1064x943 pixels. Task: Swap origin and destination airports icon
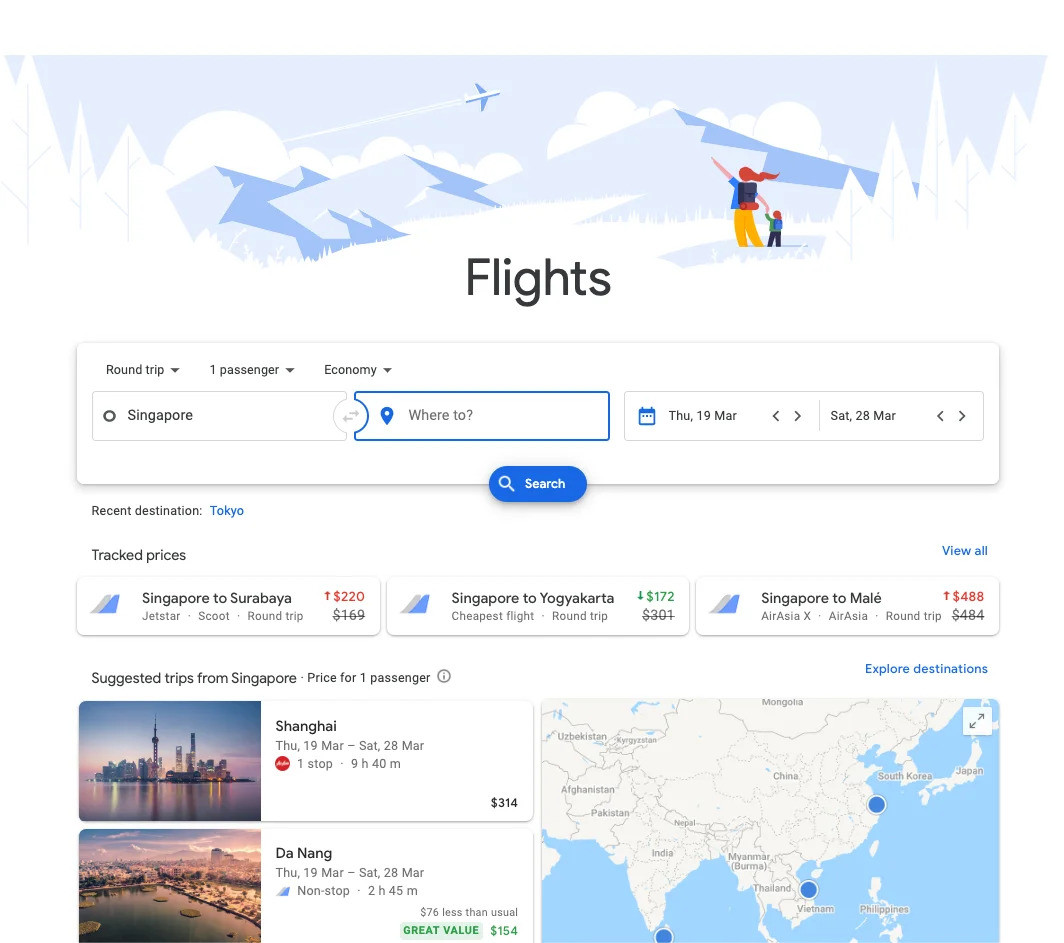[x=350, y=416]
